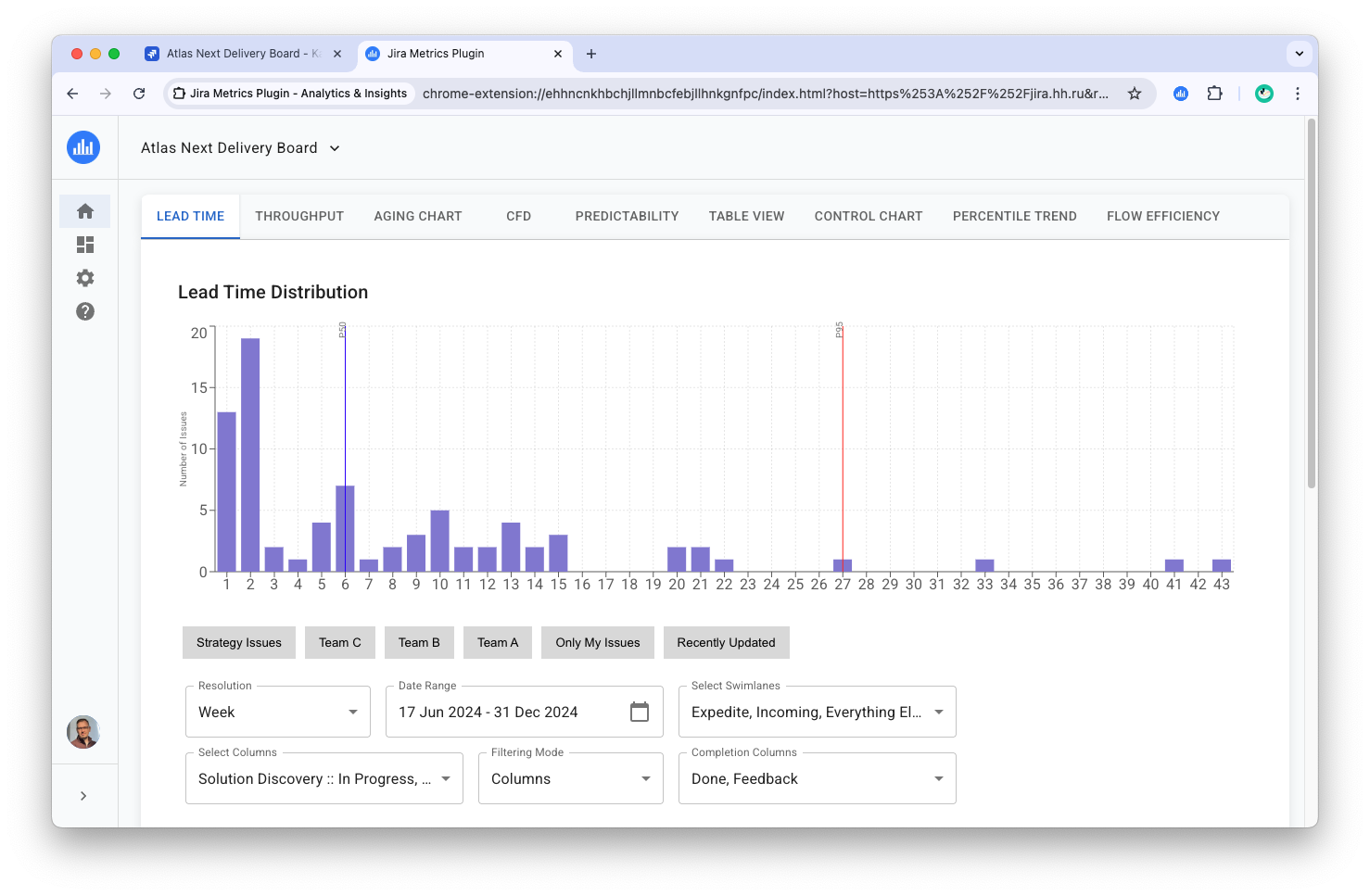
Task: Go back with the browser back arrow
Action: (x=72, y=94)
